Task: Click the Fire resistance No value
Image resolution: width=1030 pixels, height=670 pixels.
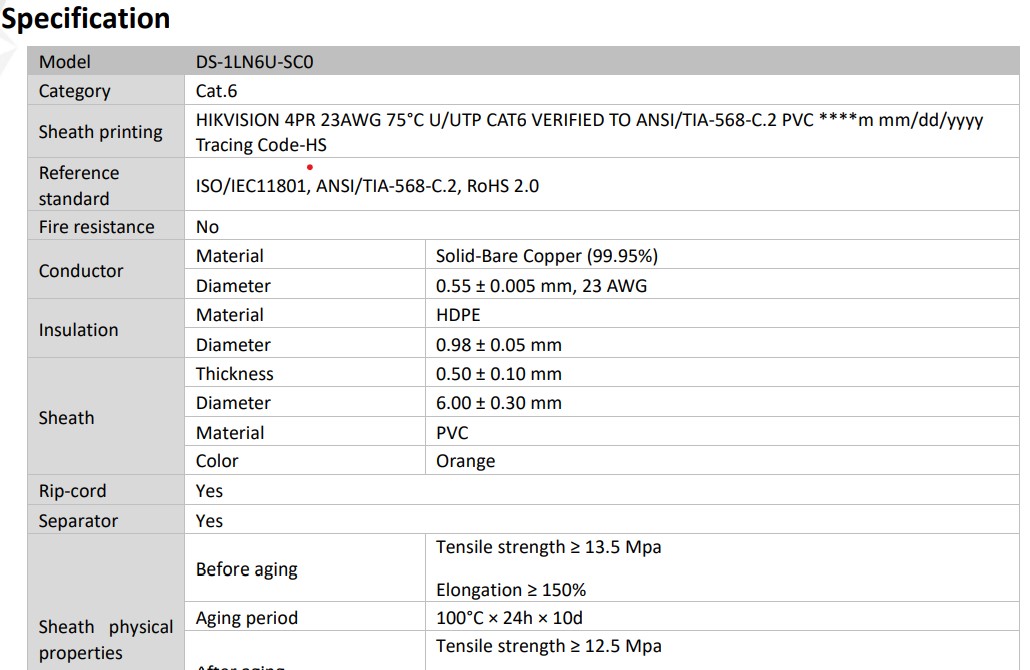Action: tap(207, 227)
